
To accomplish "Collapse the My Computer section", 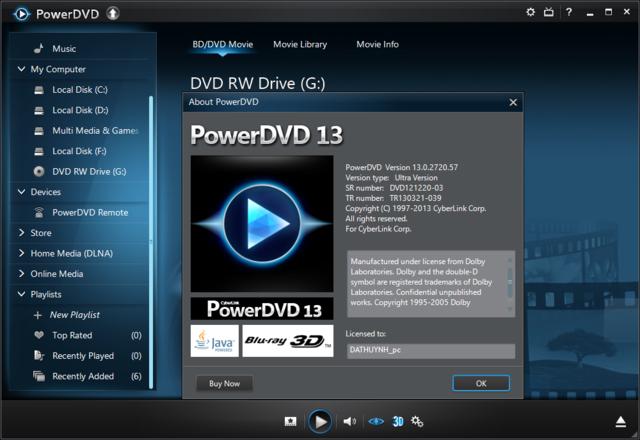I will coord(21,69).
